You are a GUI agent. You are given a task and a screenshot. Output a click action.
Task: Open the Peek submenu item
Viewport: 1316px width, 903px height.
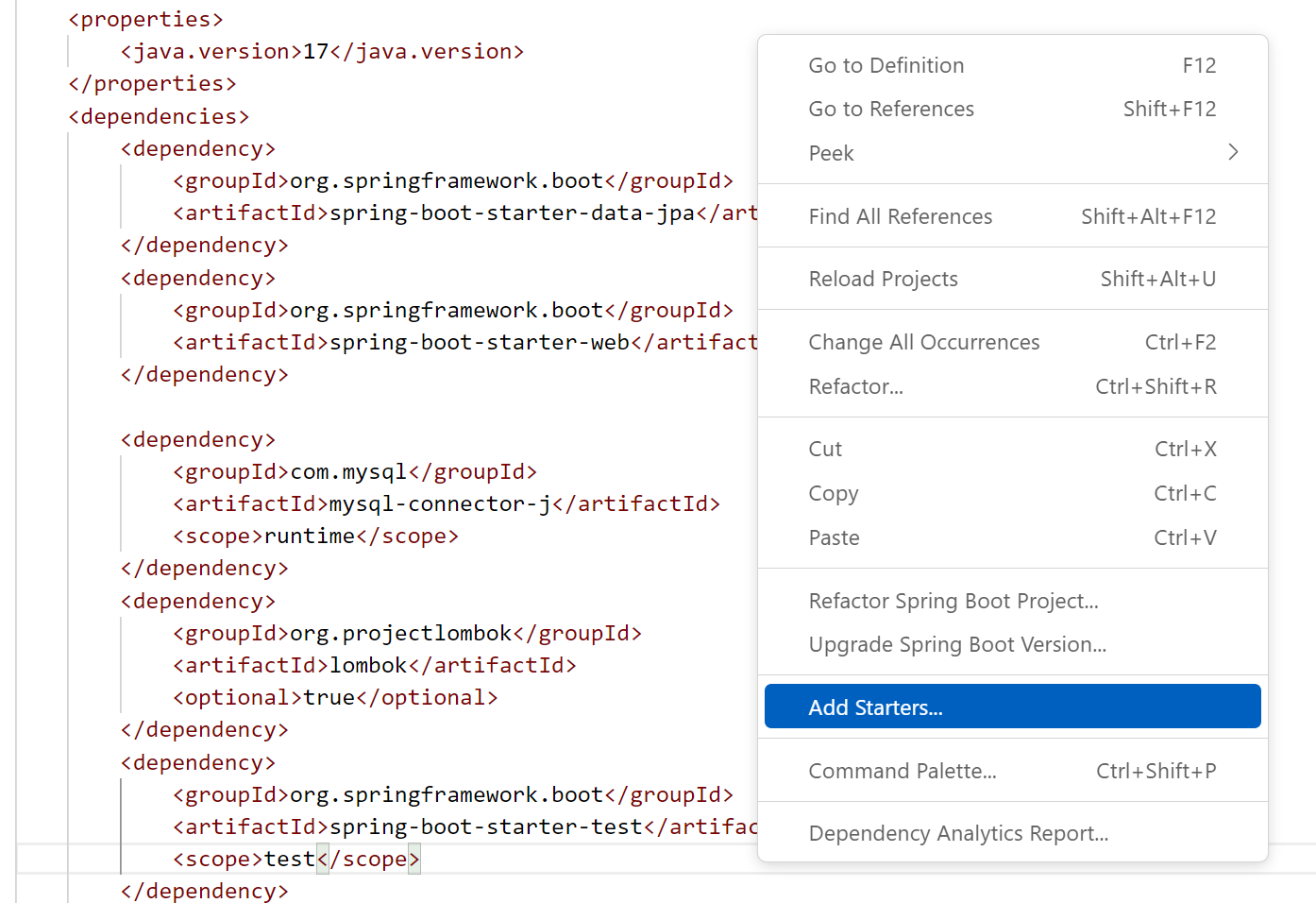click(x=831, y=153)
